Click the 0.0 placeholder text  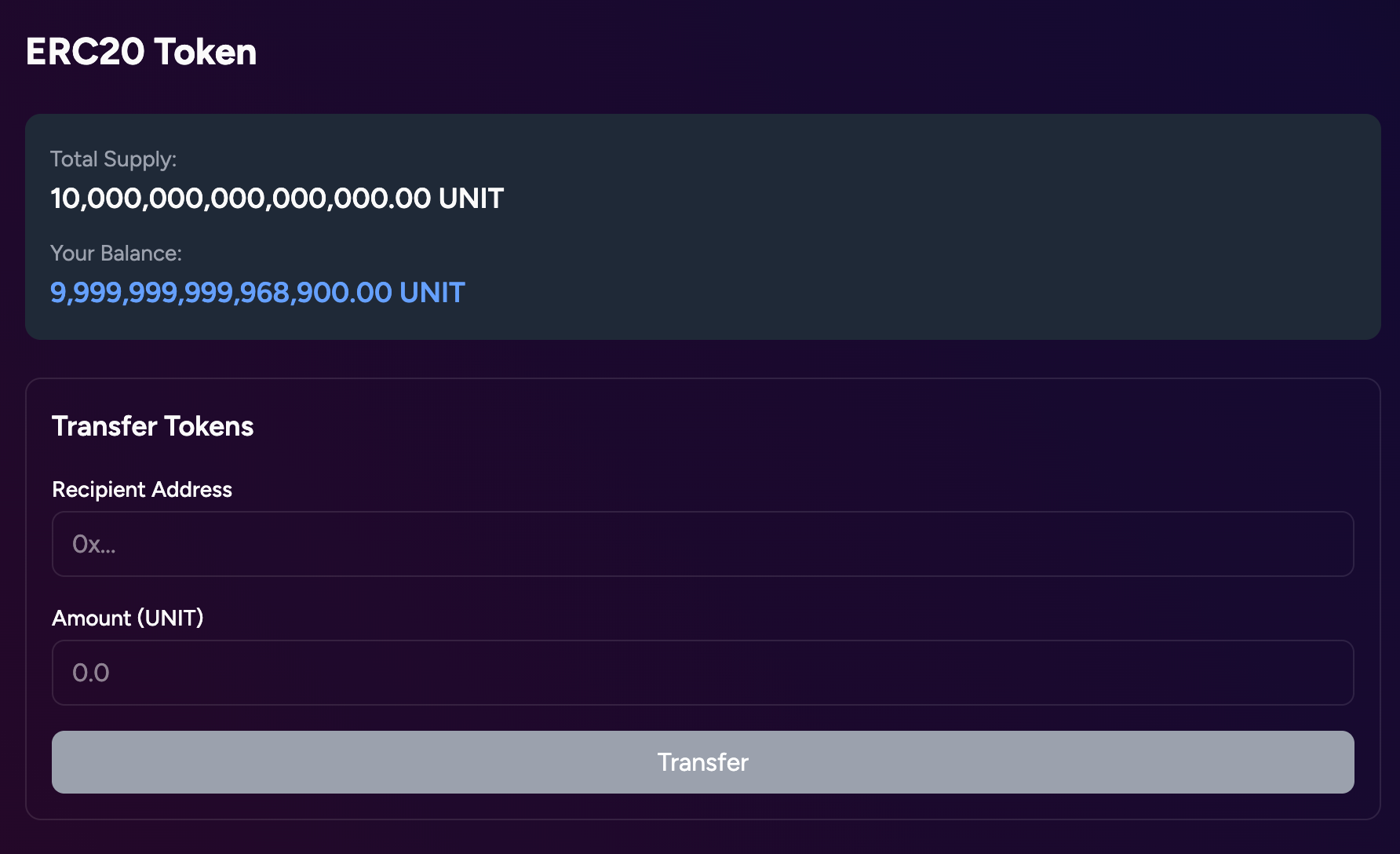pos(91,673)
